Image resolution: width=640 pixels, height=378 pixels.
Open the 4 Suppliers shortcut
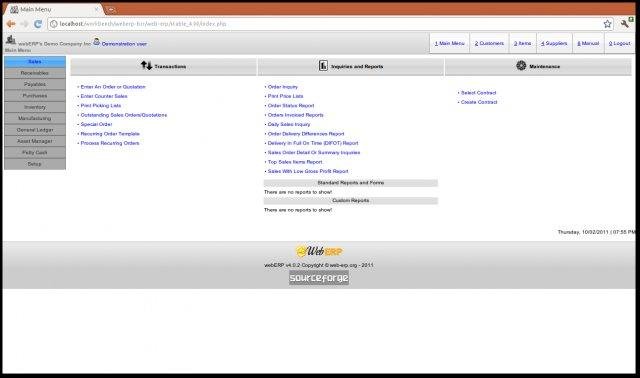click(x=554, y=43)
